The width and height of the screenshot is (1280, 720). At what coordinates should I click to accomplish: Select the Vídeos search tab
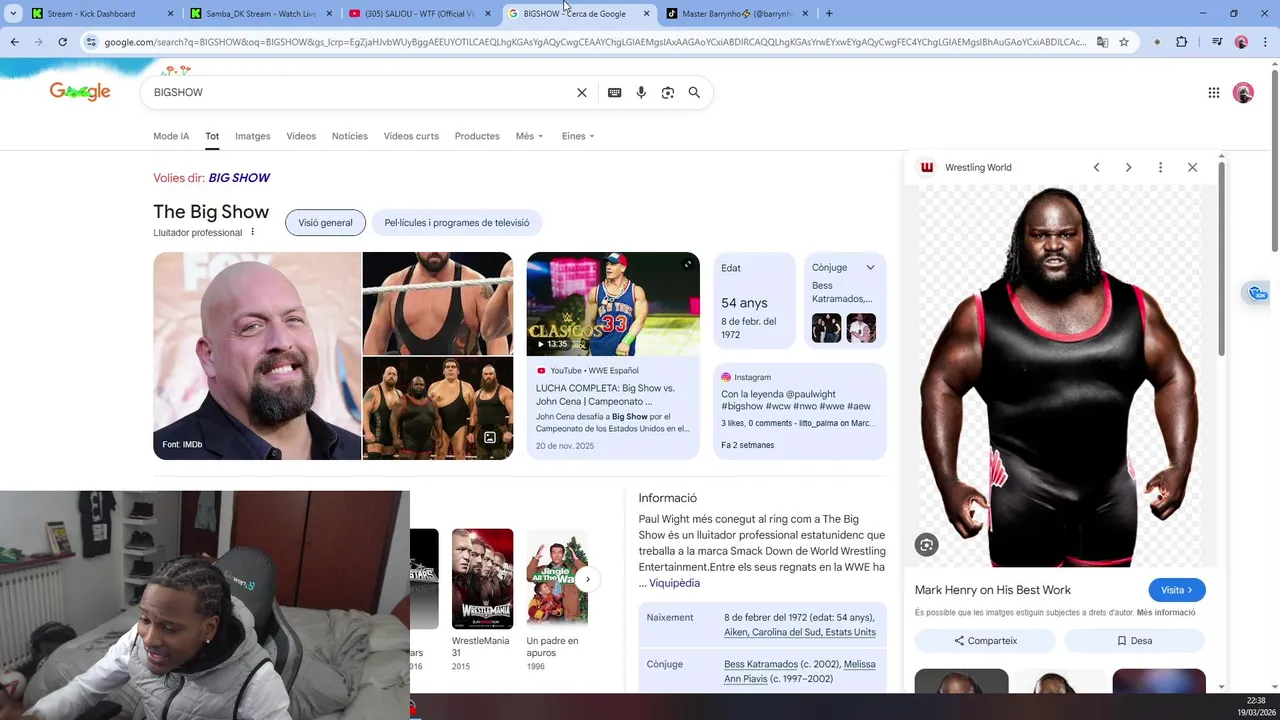(x=301, y=136)
